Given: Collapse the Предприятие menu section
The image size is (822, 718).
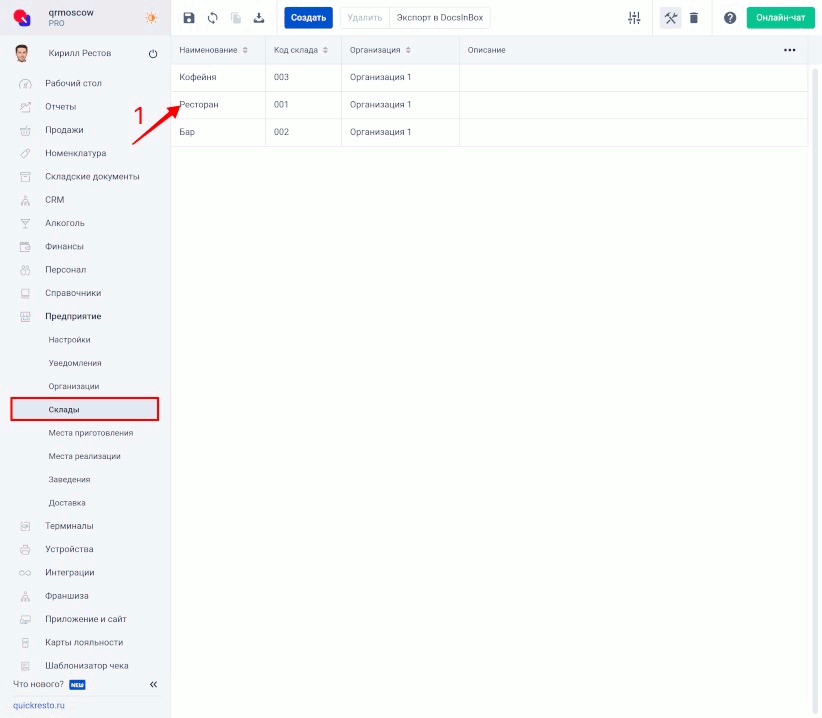Looking at the screenshot, I should tap(73, 317).
